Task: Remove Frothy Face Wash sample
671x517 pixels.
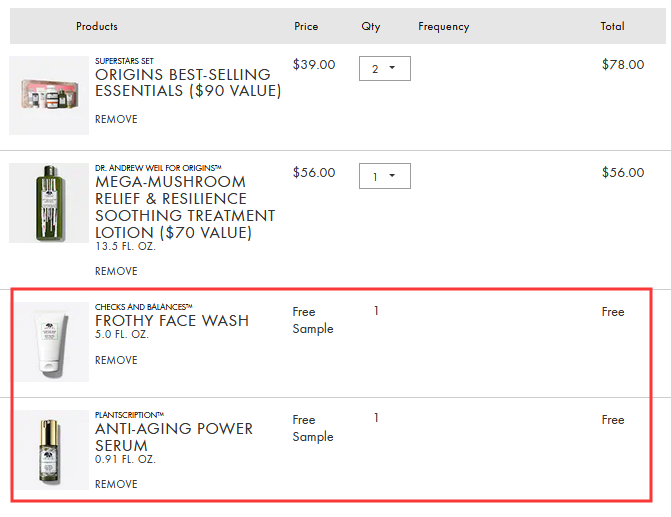Action: pos(116,360)
